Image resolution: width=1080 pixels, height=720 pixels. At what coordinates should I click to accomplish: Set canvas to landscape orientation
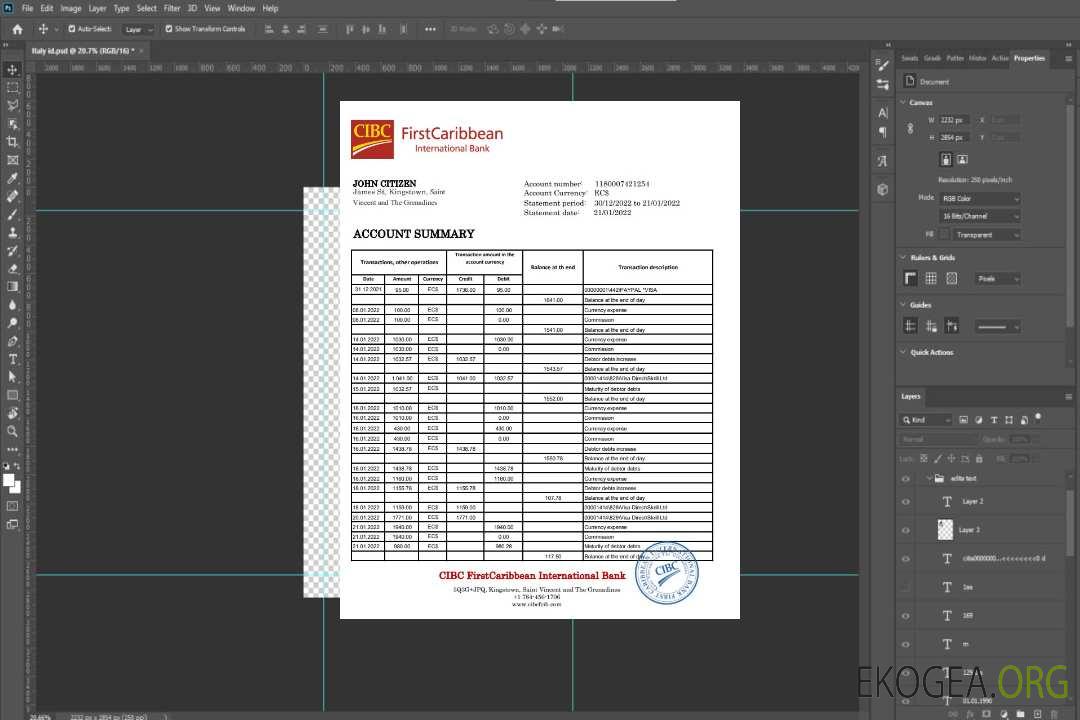(x=962, y=159)
